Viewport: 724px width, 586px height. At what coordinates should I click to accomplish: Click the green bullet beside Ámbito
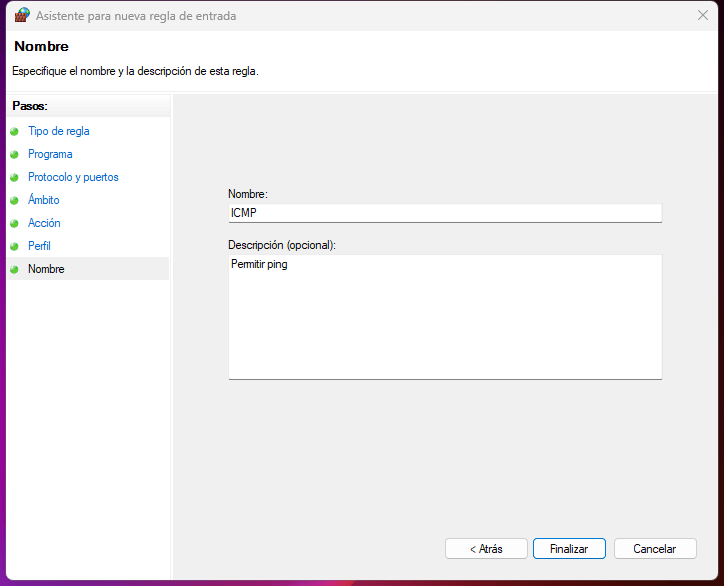click(14, 200)
